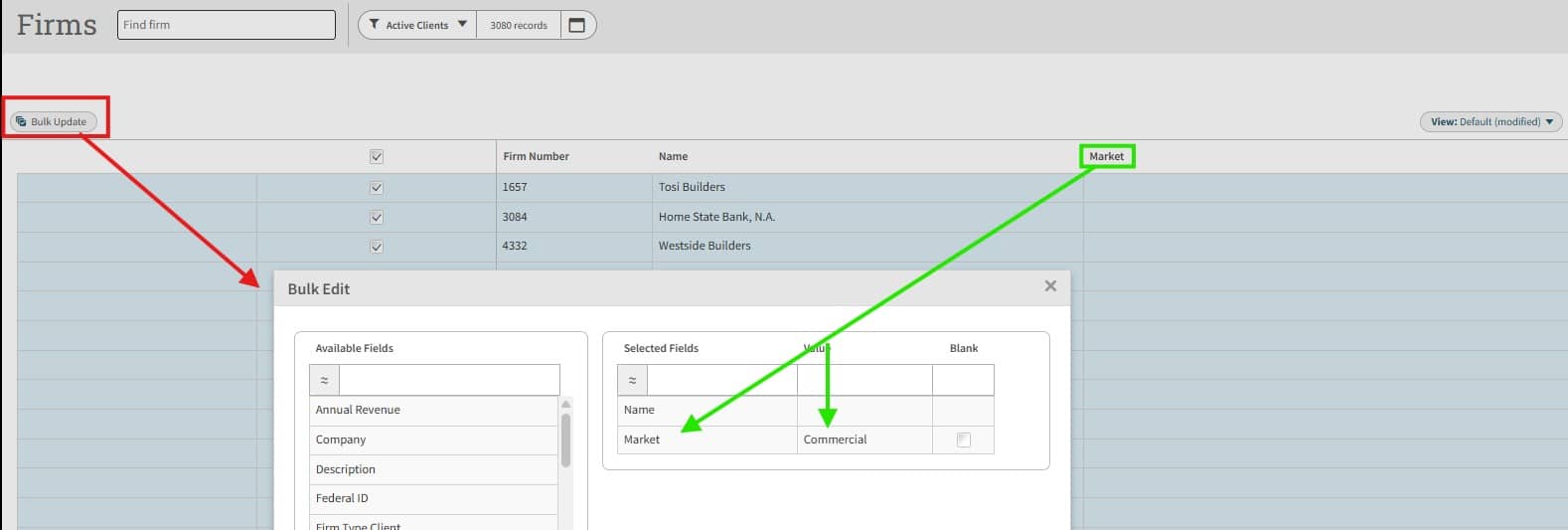This screenshot has height=530, width=1568.
Task: Check the Blank checkbox for Market
Action: (x=963, y=440)
